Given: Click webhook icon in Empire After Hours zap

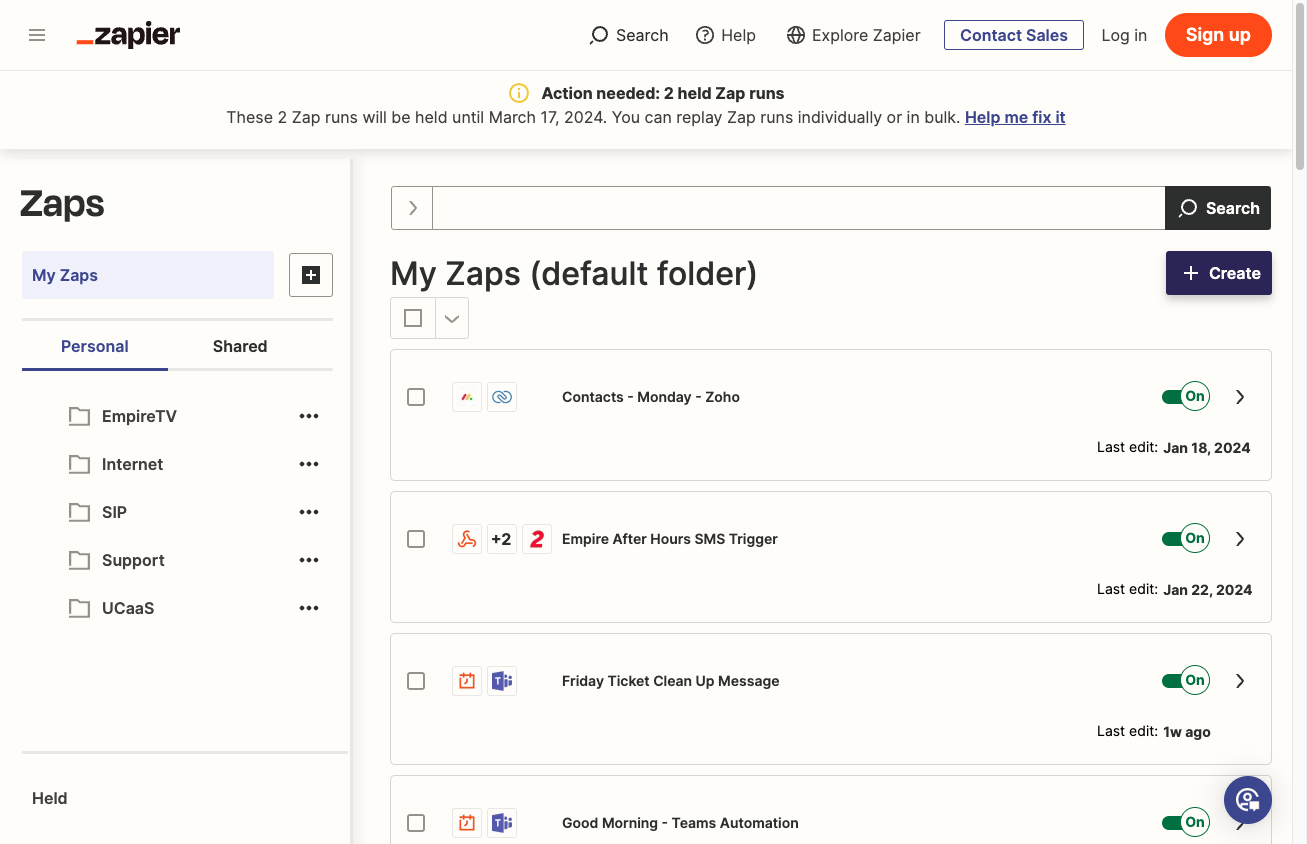Looking at the screenshot, I should point(467,539).
